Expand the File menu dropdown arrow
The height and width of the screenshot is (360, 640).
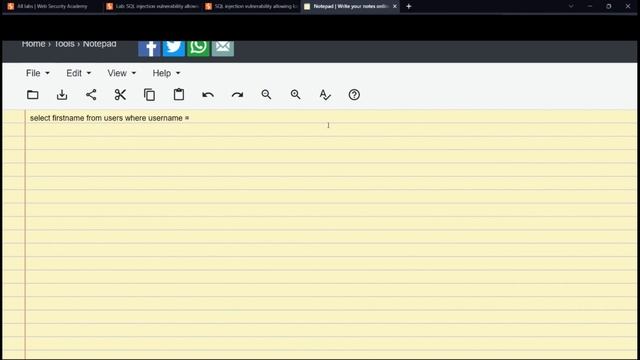coord(47,73)
